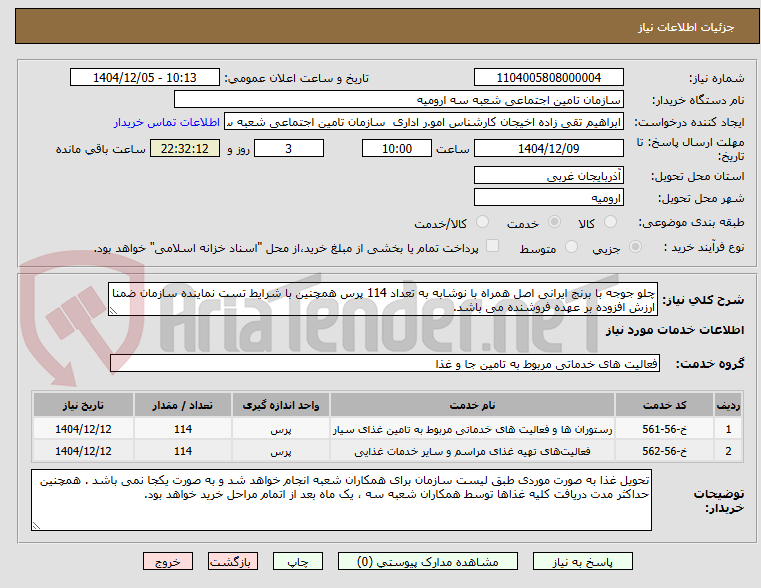Screen dimensions: 761x588
Task: Select the کالا/خدمت radio button
Action: (482, 222)
